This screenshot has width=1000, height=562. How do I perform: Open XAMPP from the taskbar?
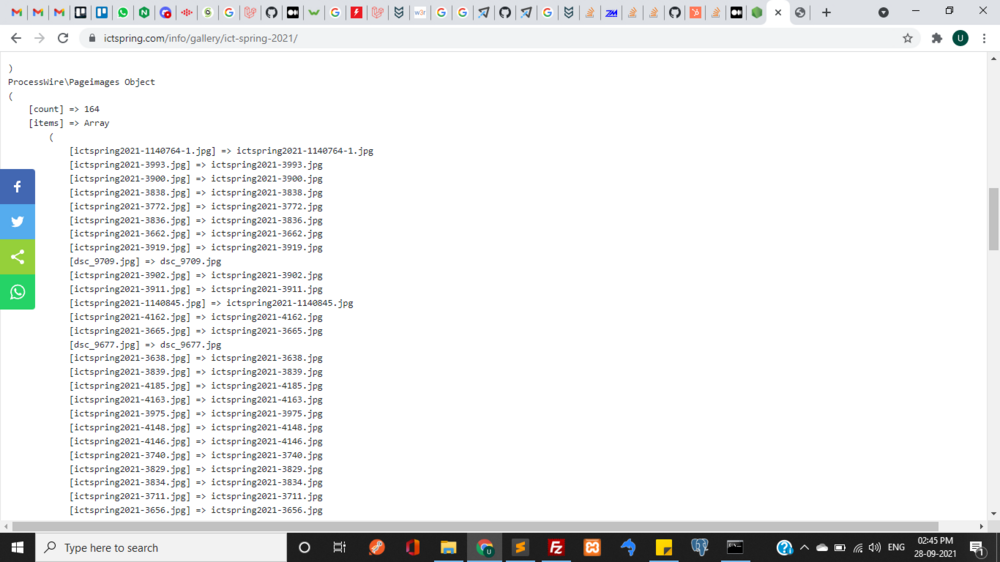(x=592, y=547)
